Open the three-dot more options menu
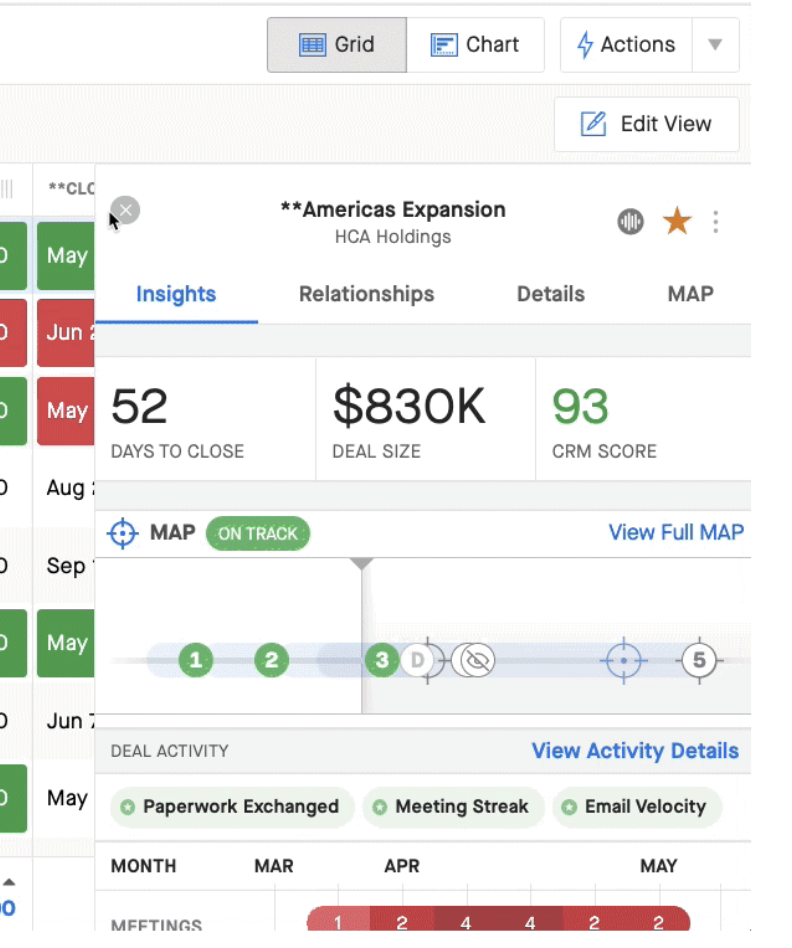The height and width of the screenshot is (948, 792). (716, 222)
